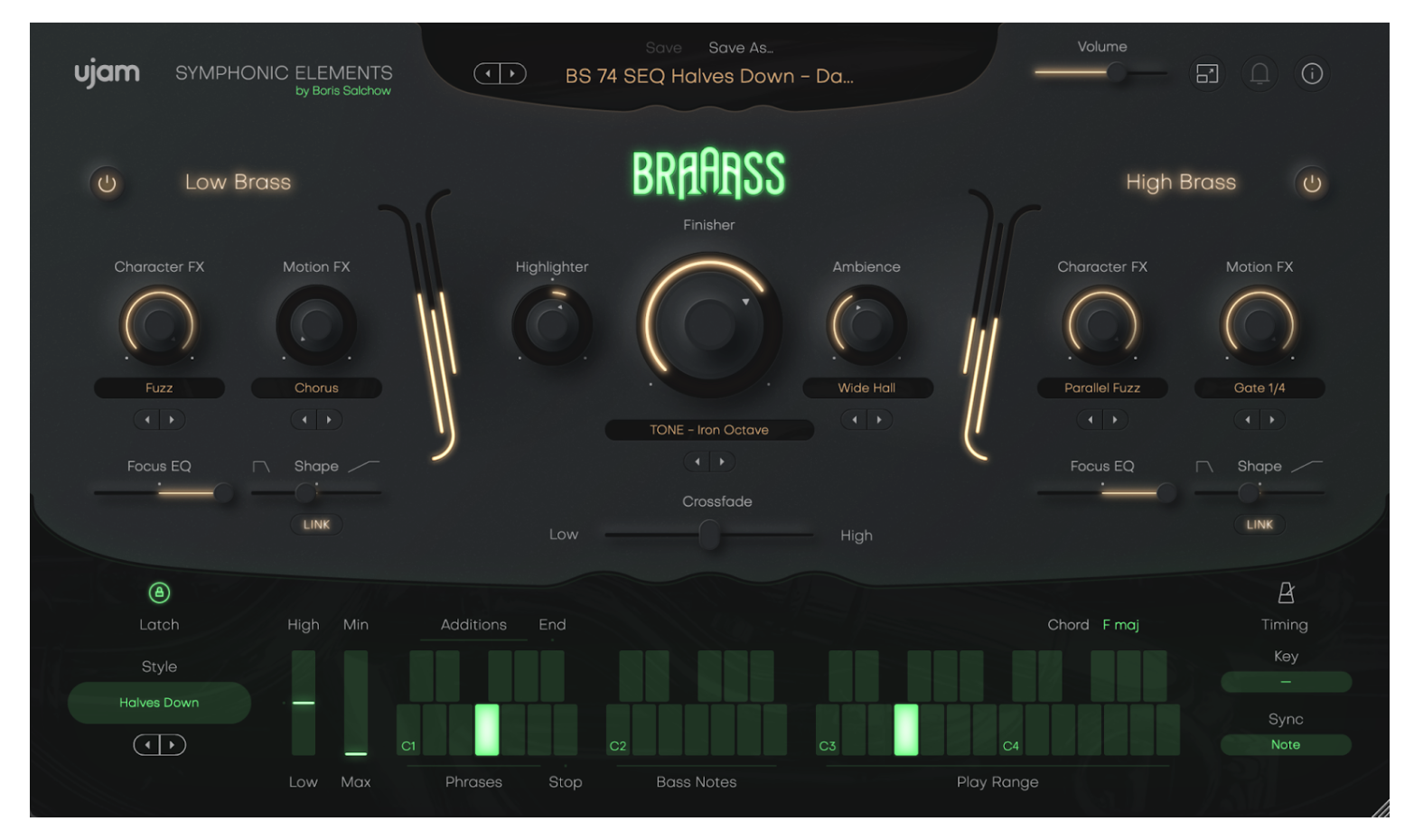This screenshot has height=840, width=1414.
Task: Click the High/Low velocity slider
Action: point(304,703)
